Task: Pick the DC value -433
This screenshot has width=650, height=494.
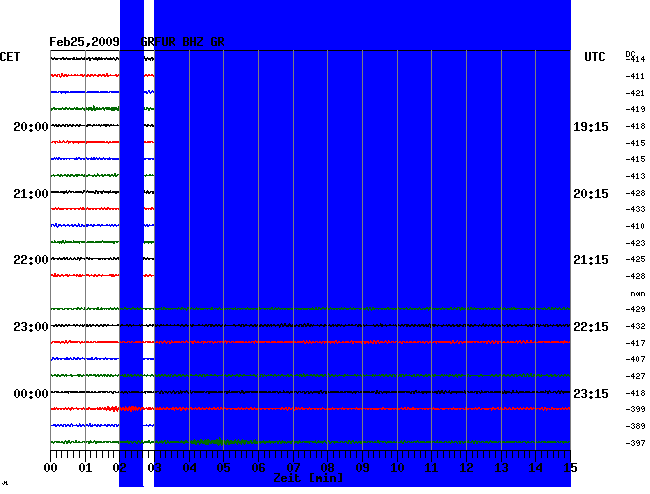Action: [x=635, y=209]
